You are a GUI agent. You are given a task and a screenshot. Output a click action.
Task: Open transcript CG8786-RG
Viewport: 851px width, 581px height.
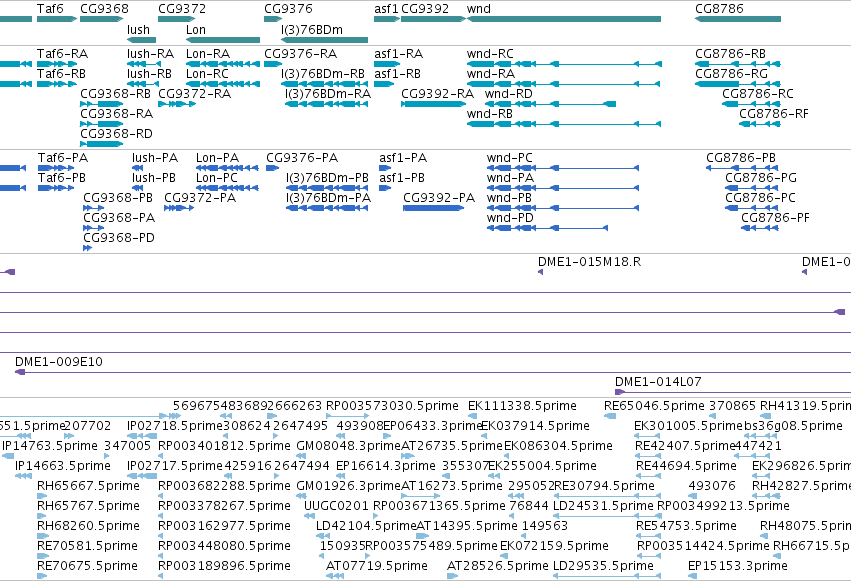coord(732,74)
